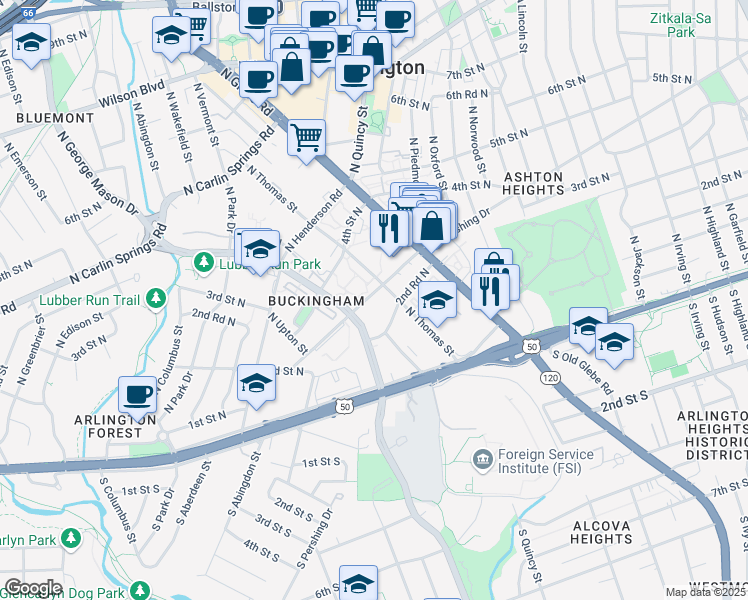Select the school marker above Bluemont near 6th St N
Viewport: 748px width, 600px height.
32,43
